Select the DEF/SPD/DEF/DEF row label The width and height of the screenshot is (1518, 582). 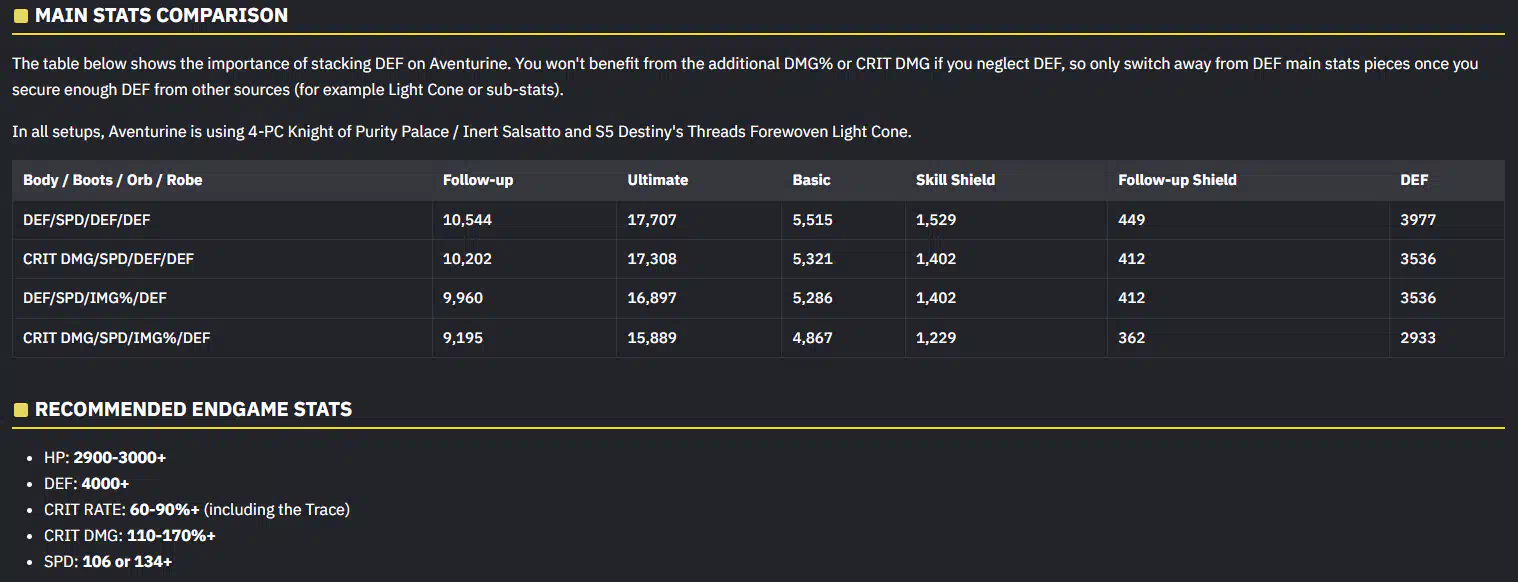click(87, 219)
